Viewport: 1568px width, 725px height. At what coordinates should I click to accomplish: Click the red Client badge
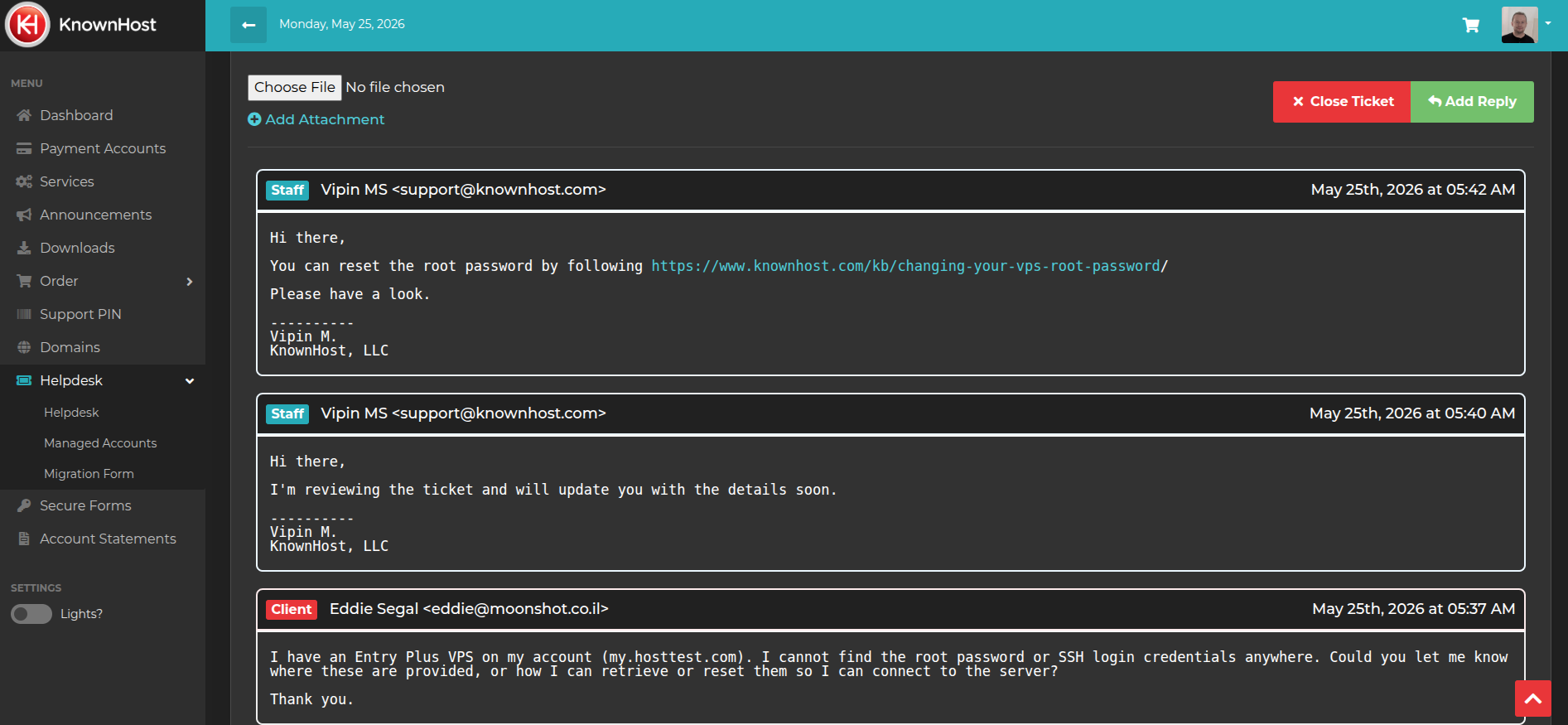(x=292, y=609)
